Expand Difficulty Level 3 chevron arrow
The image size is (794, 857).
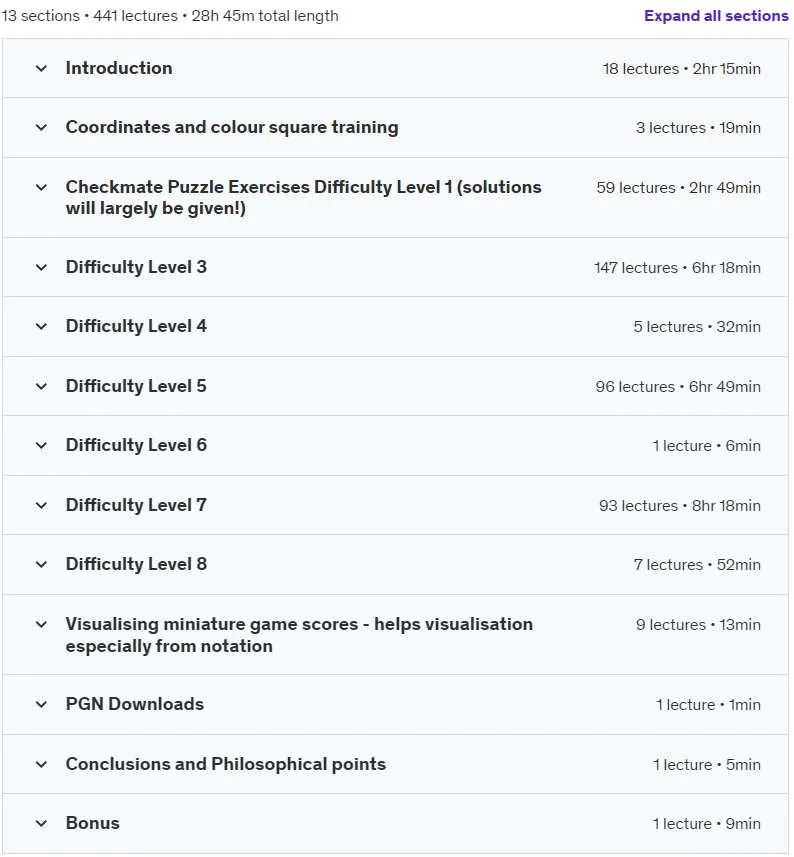point(41,267)
